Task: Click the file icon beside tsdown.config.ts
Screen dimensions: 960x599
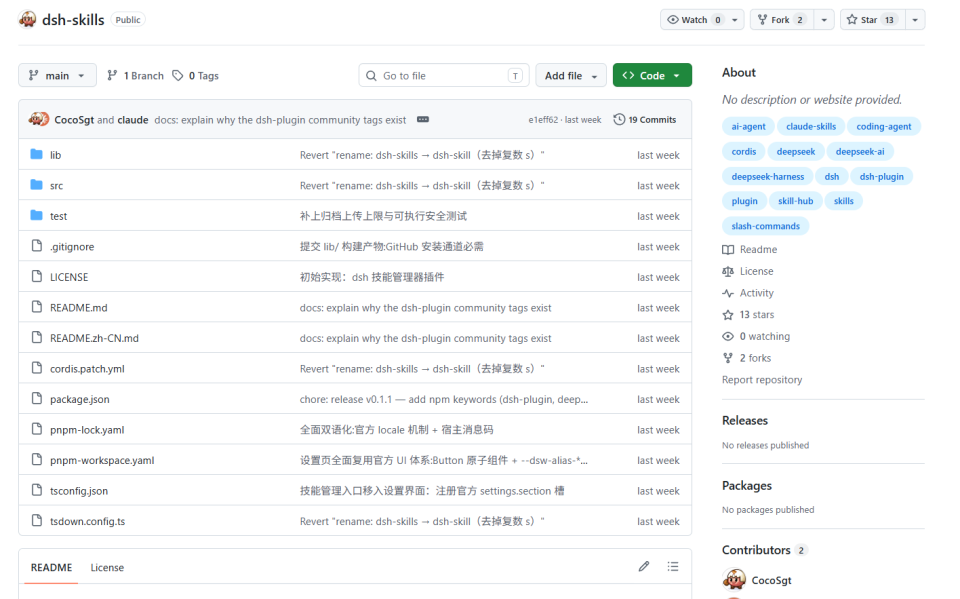Action: (37, 521)
